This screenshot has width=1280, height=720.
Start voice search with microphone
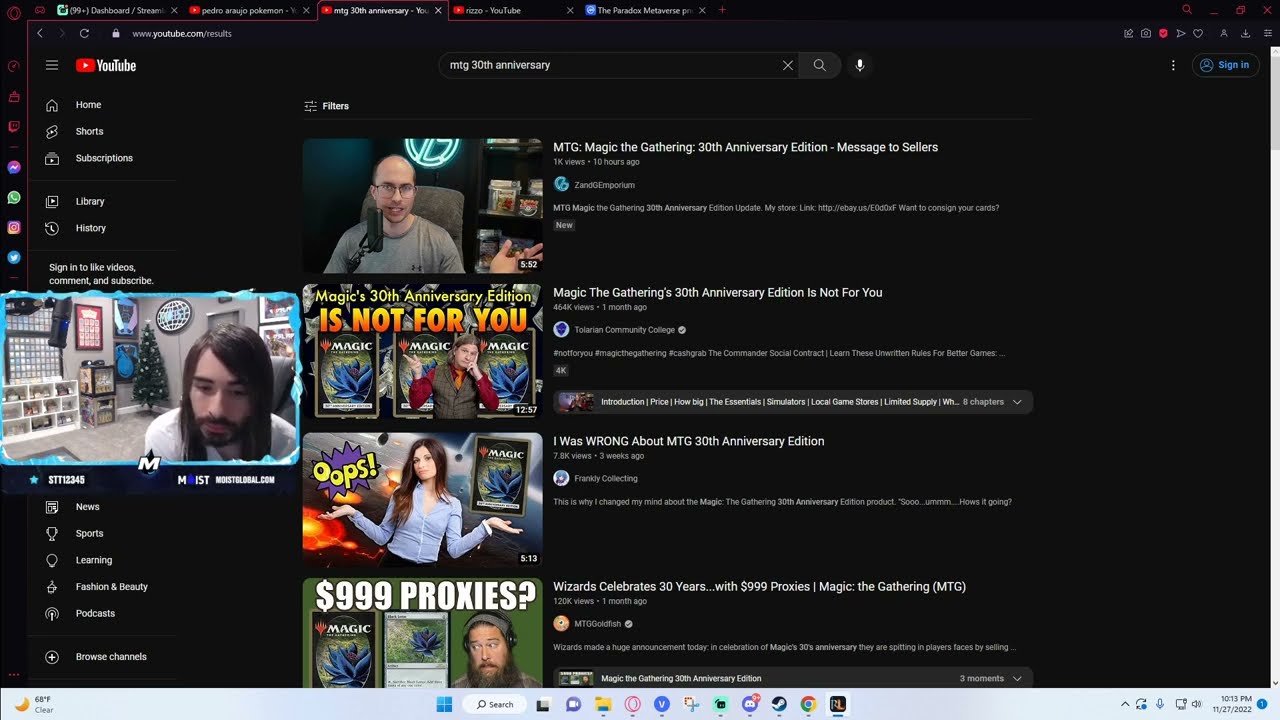coord(859,65)
